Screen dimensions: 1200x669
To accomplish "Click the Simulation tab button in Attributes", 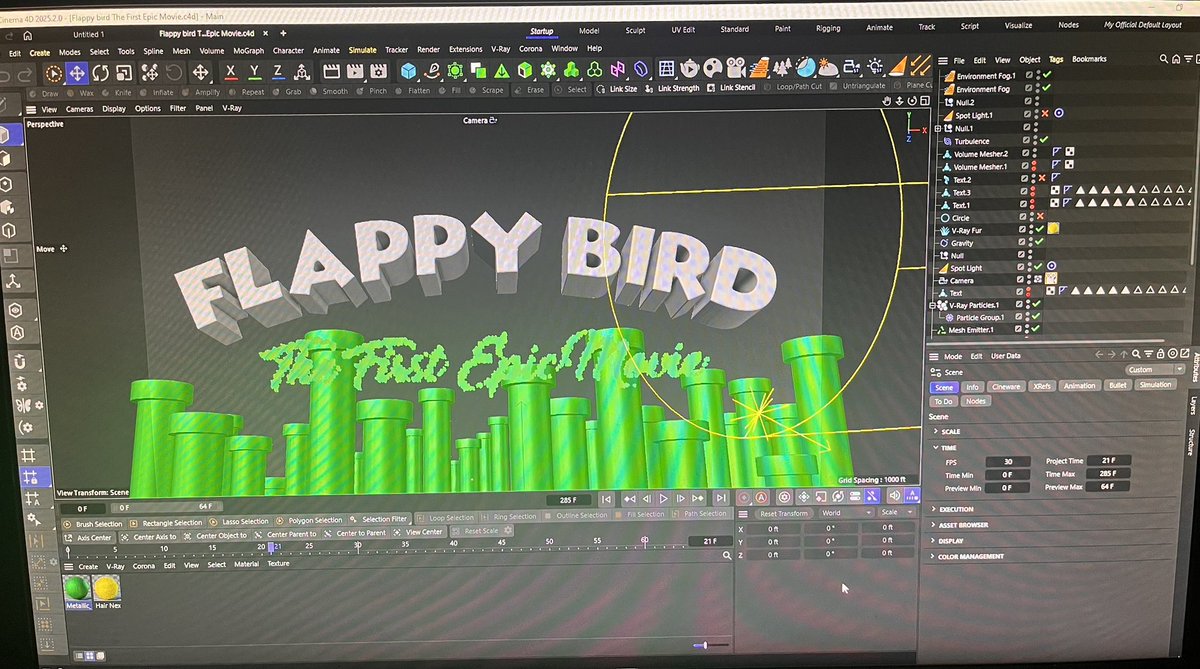I will click(1156, 385).
